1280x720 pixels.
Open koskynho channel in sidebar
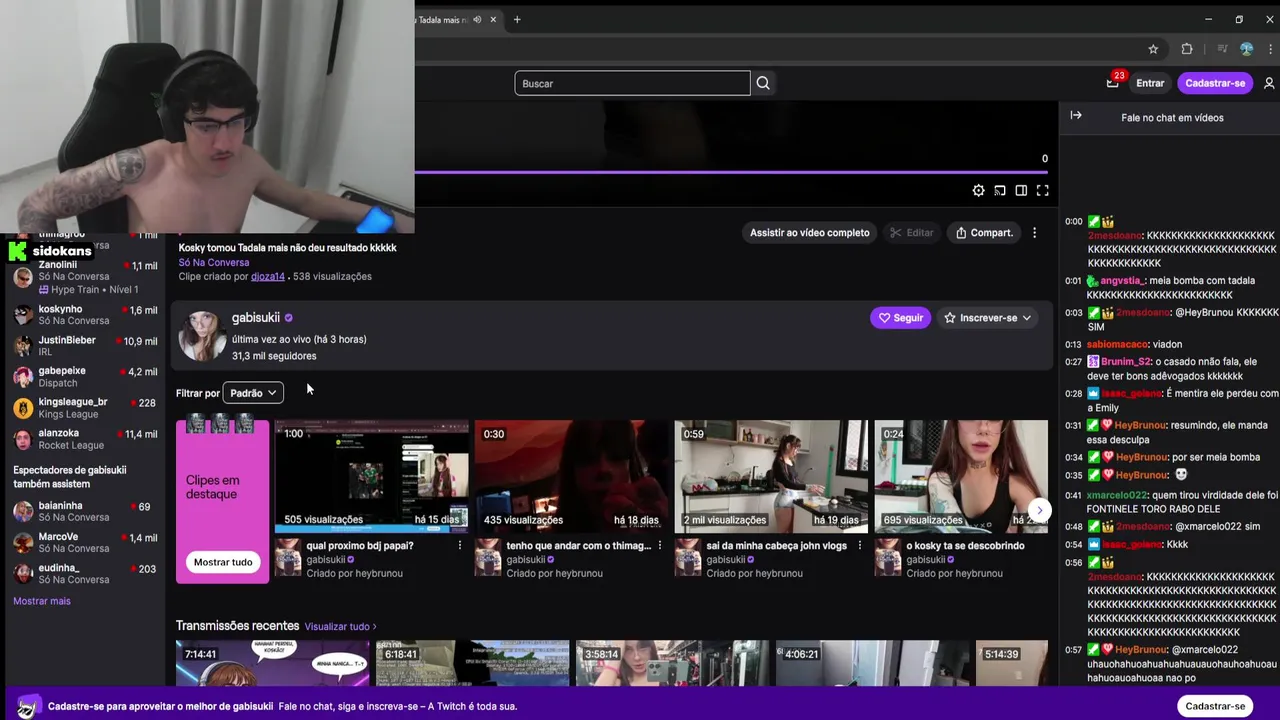tap(85, 314)
